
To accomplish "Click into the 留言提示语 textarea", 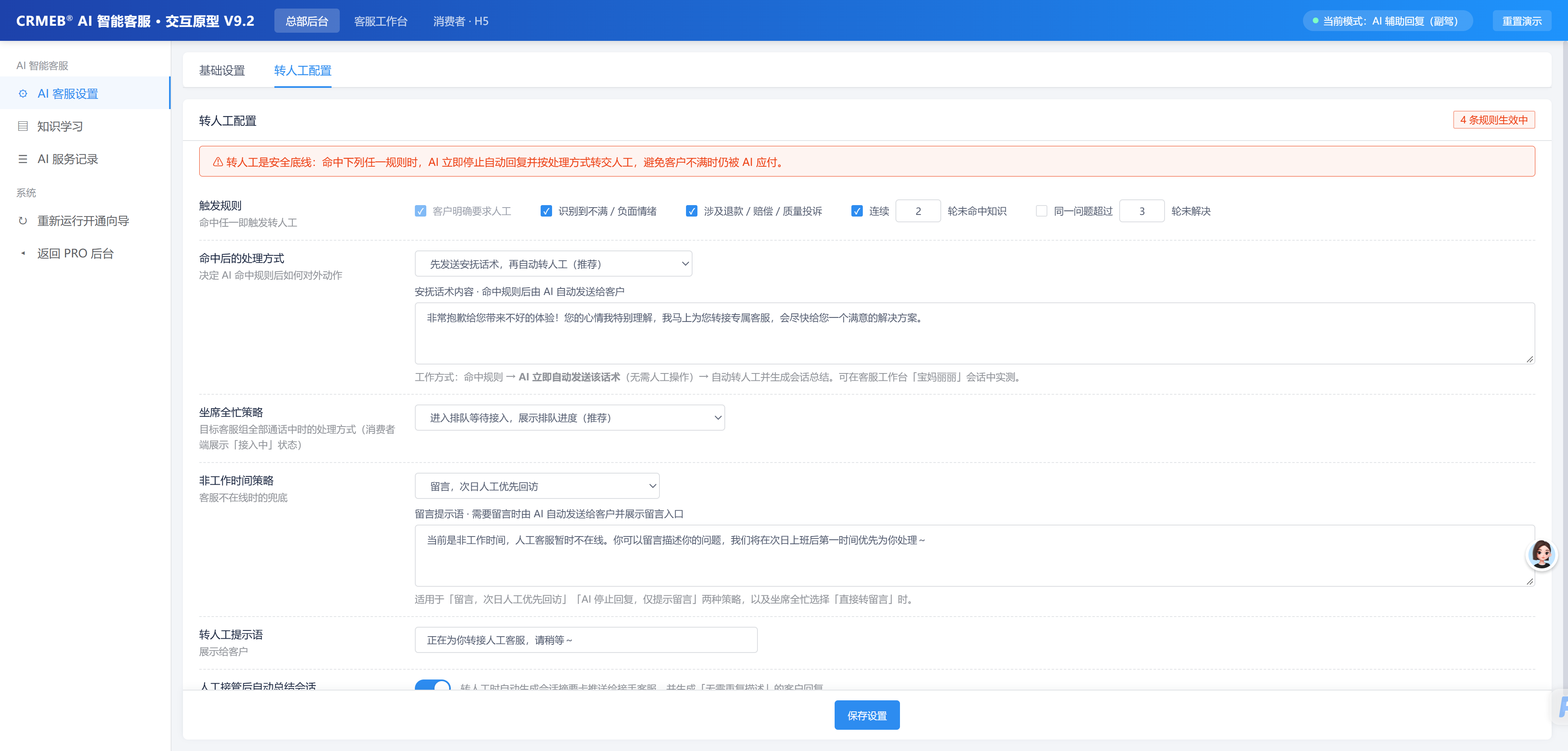I will 975,555.
